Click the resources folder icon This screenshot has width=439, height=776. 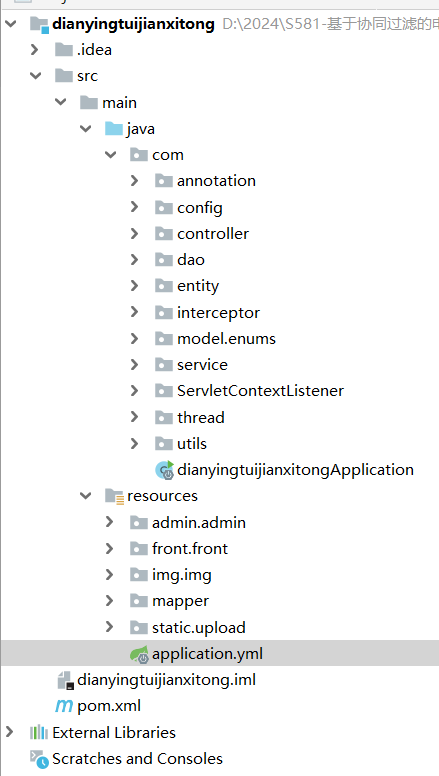tap(114, 496)
